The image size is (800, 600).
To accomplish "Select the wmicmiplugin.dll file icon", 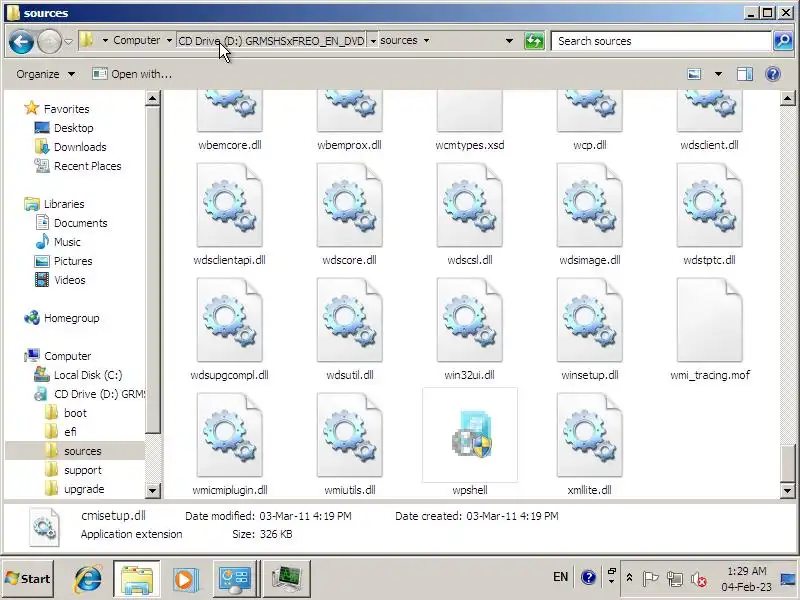I will [230, 435].
